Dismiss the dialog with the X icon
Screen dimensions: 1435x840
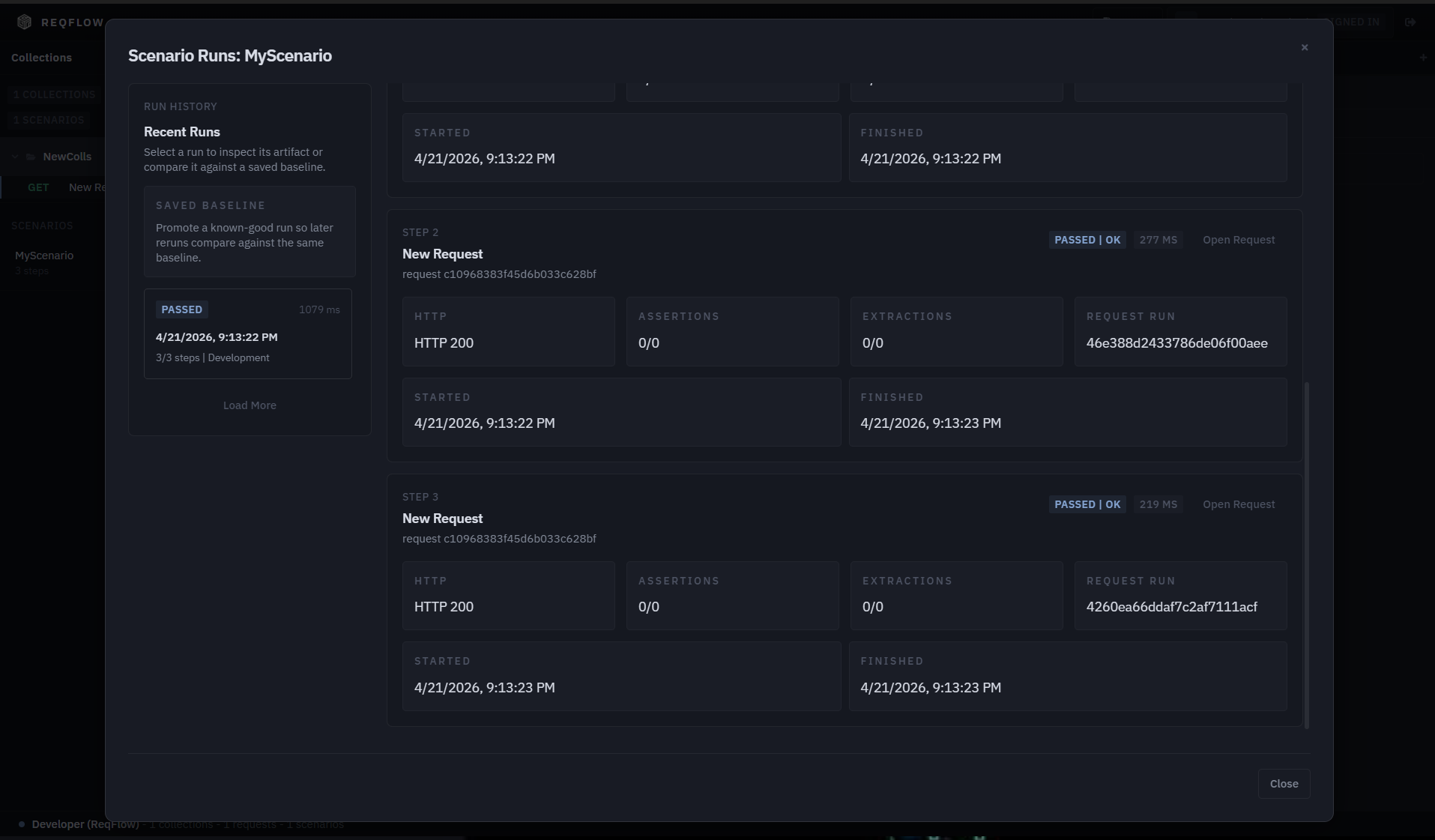click(x=1304, y=46)
